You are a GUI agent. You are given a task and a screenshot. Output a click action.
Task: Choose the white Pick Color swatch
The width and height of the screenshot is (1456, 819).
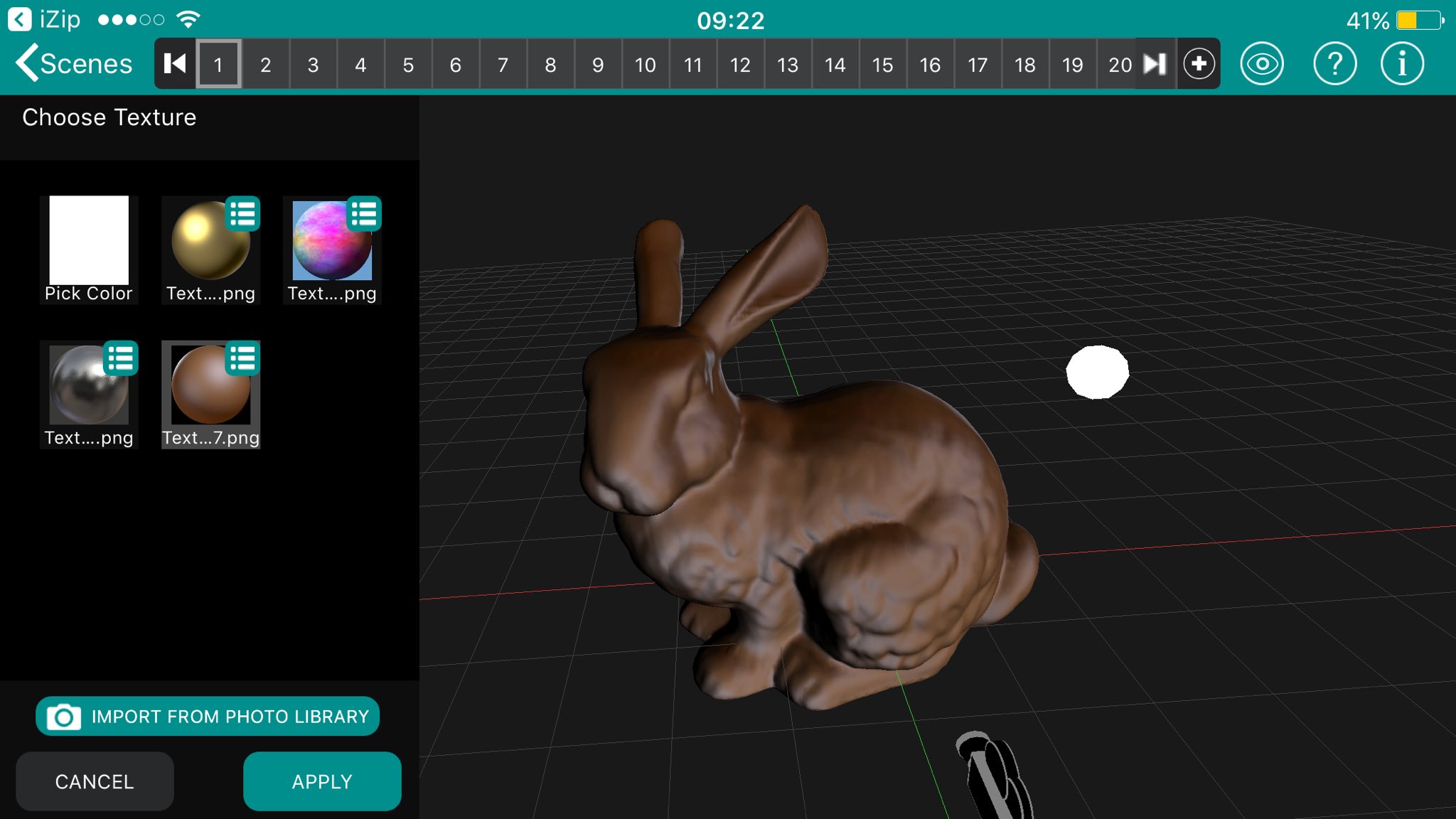[x=89, y=240]
